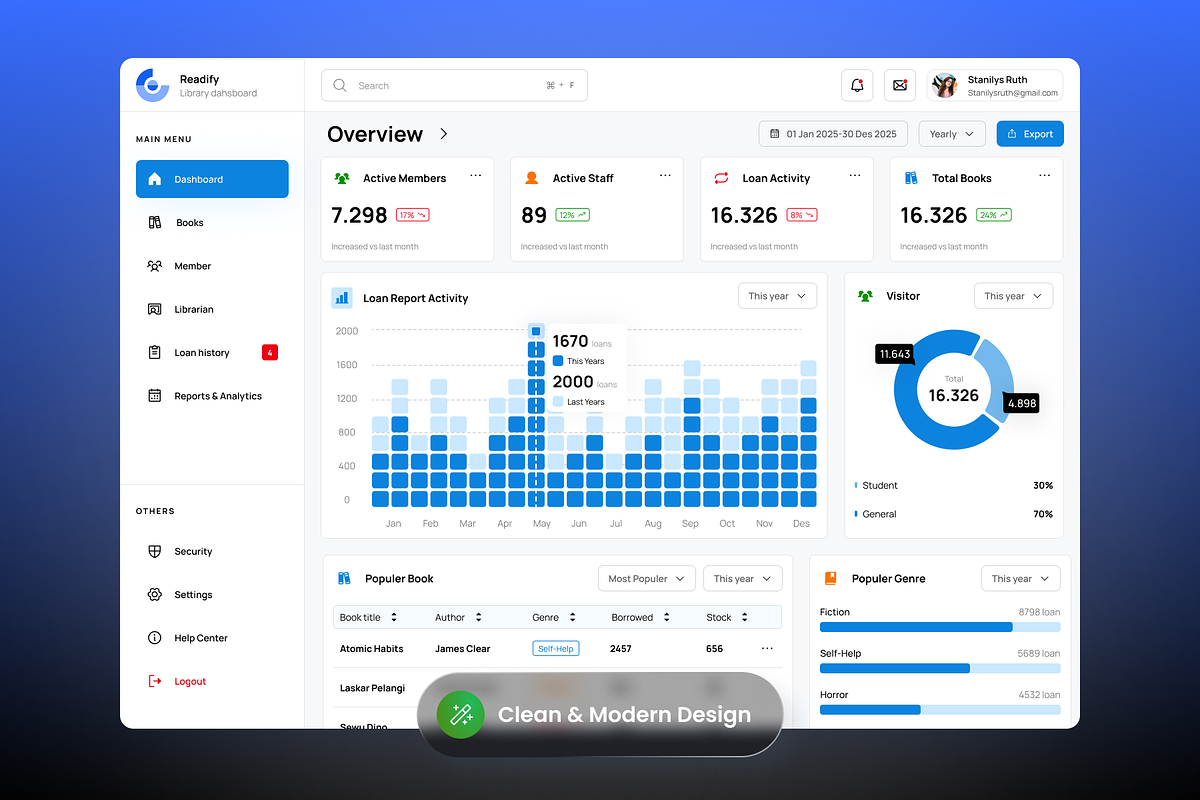Click the 17% decrease badge
Viewport: 1200px width, 800px height.
[x=412, y=215]
